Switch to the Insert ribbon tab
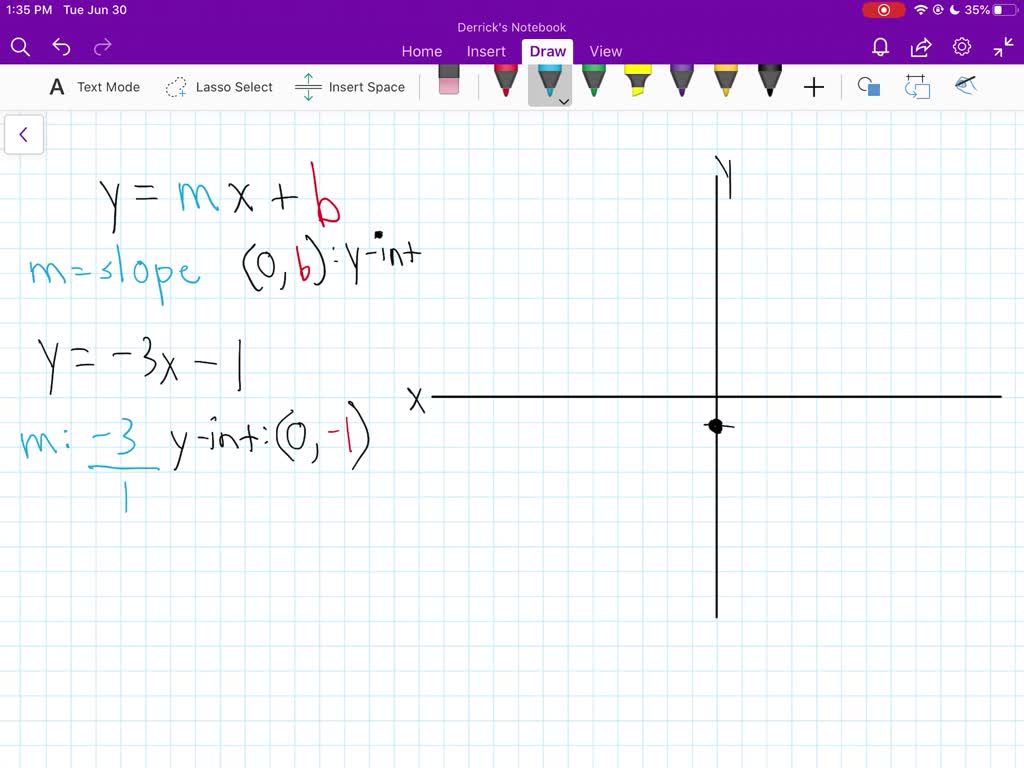1024x768 pixels. [486, 51]
